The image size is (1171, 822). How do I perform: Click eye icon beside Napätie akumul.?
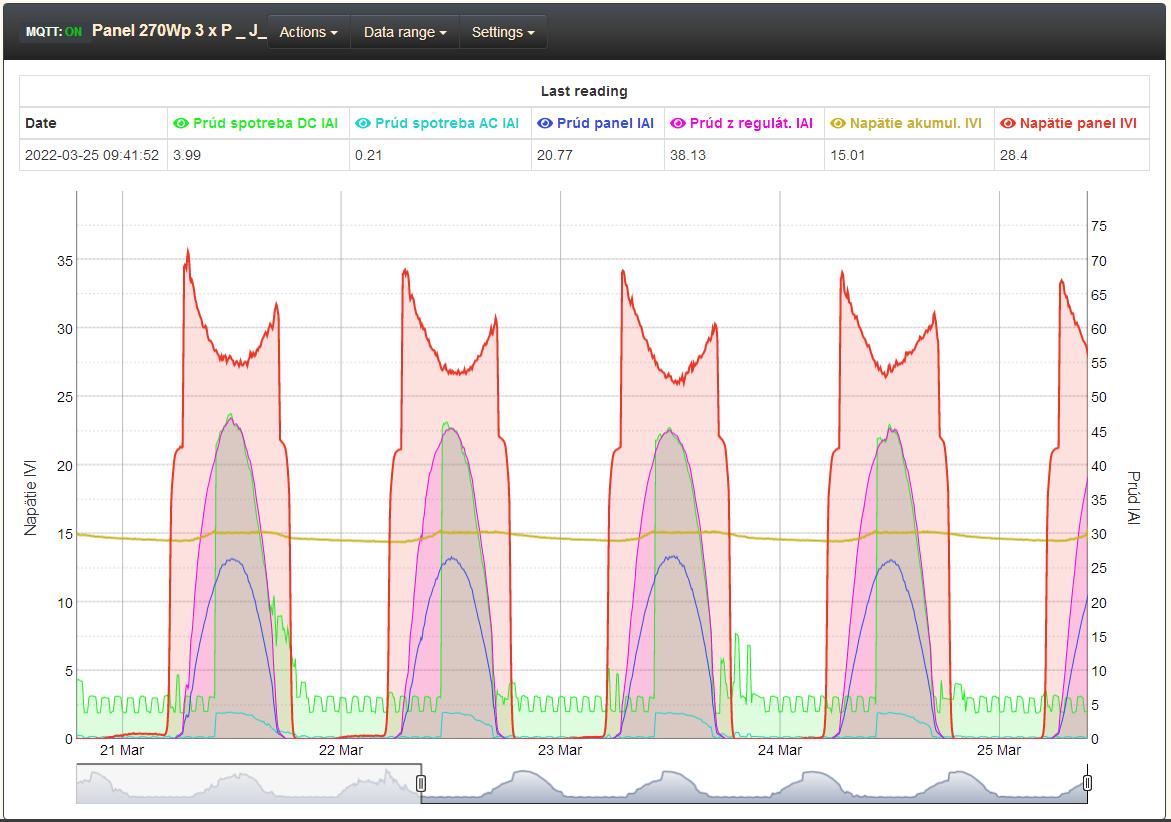[838, 124]
